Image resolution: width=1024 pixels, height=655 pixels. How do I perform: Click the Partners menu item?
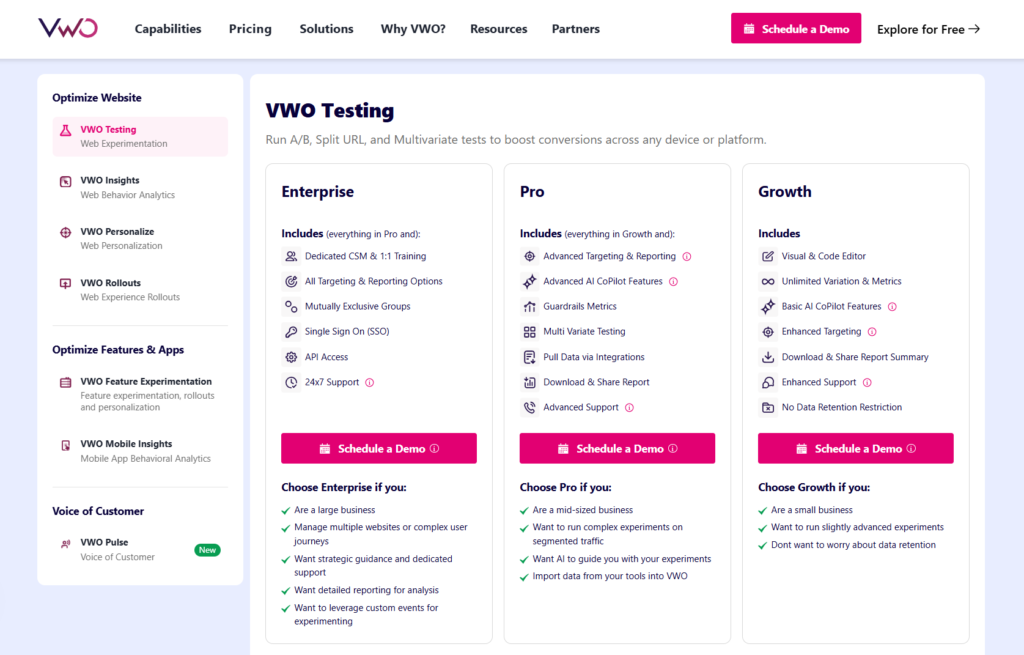(575, 29)
